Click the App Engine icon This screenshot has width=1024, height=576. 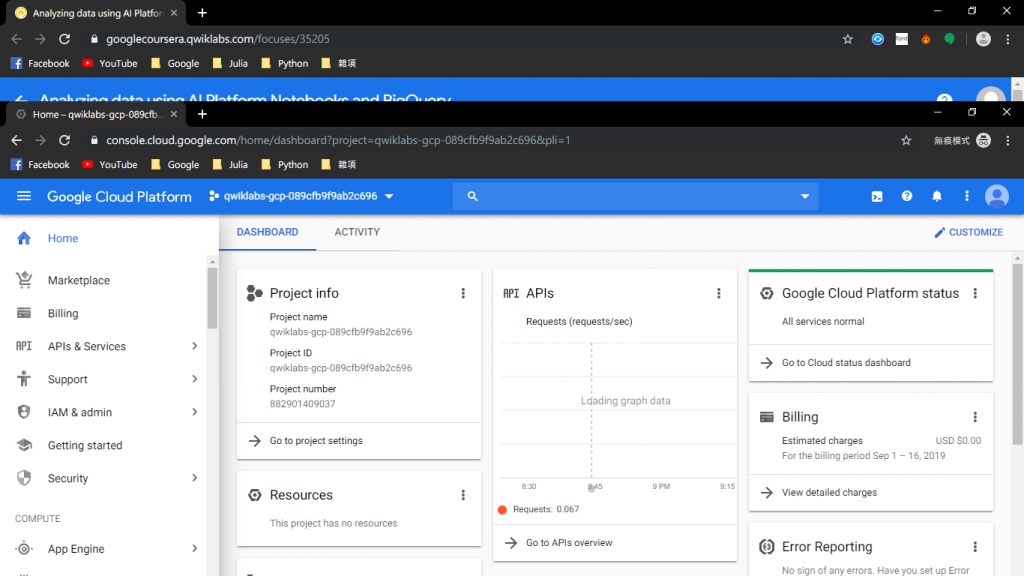pos(24,549)
